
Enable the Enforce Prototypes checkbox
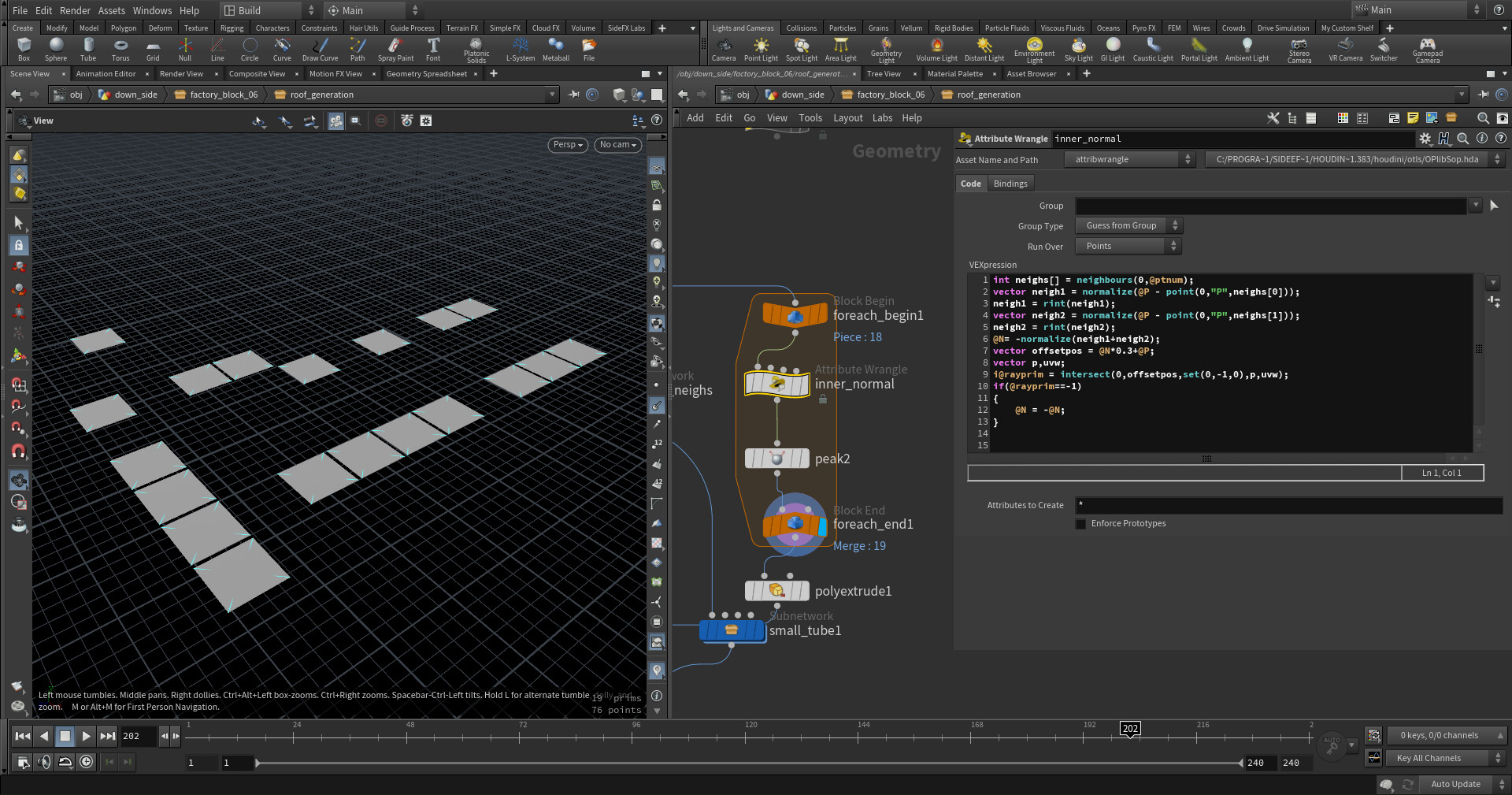1080,523
